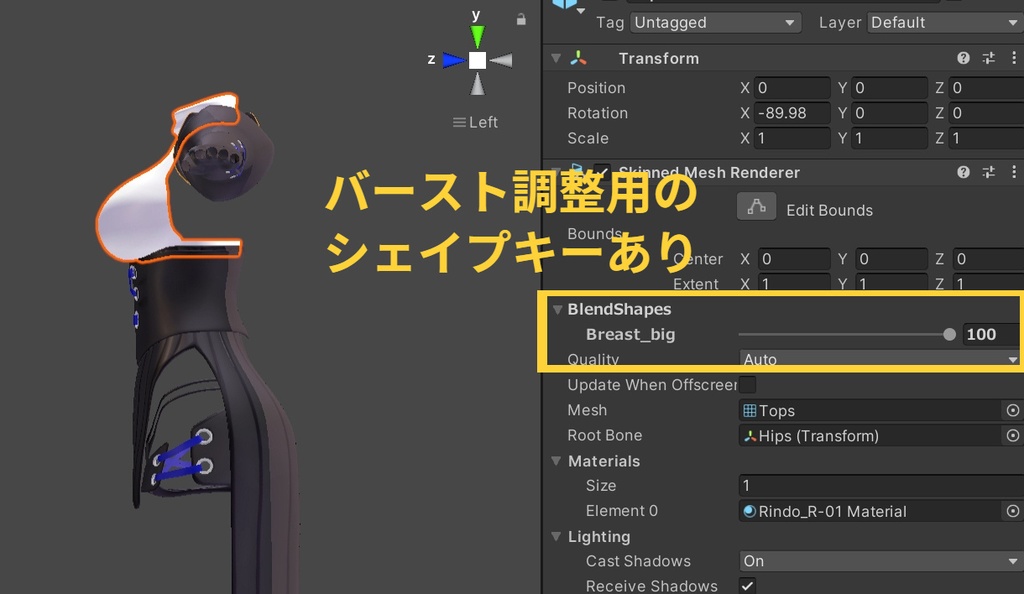Click the Bounds Center X field
The image size is (1024, 594).
click(794, 259)
